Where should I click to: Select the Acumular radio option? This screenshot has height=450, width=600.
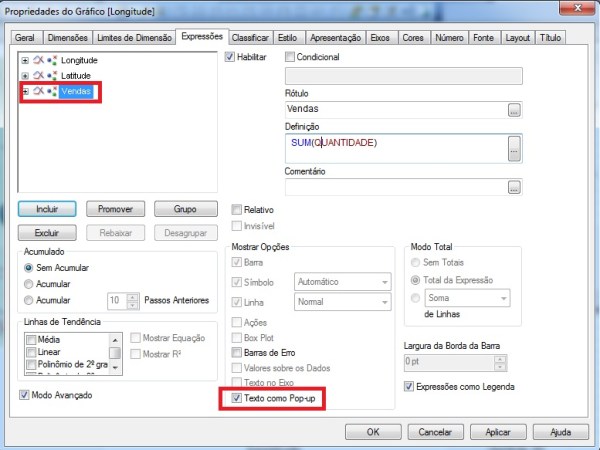click(x=28, y=284)
